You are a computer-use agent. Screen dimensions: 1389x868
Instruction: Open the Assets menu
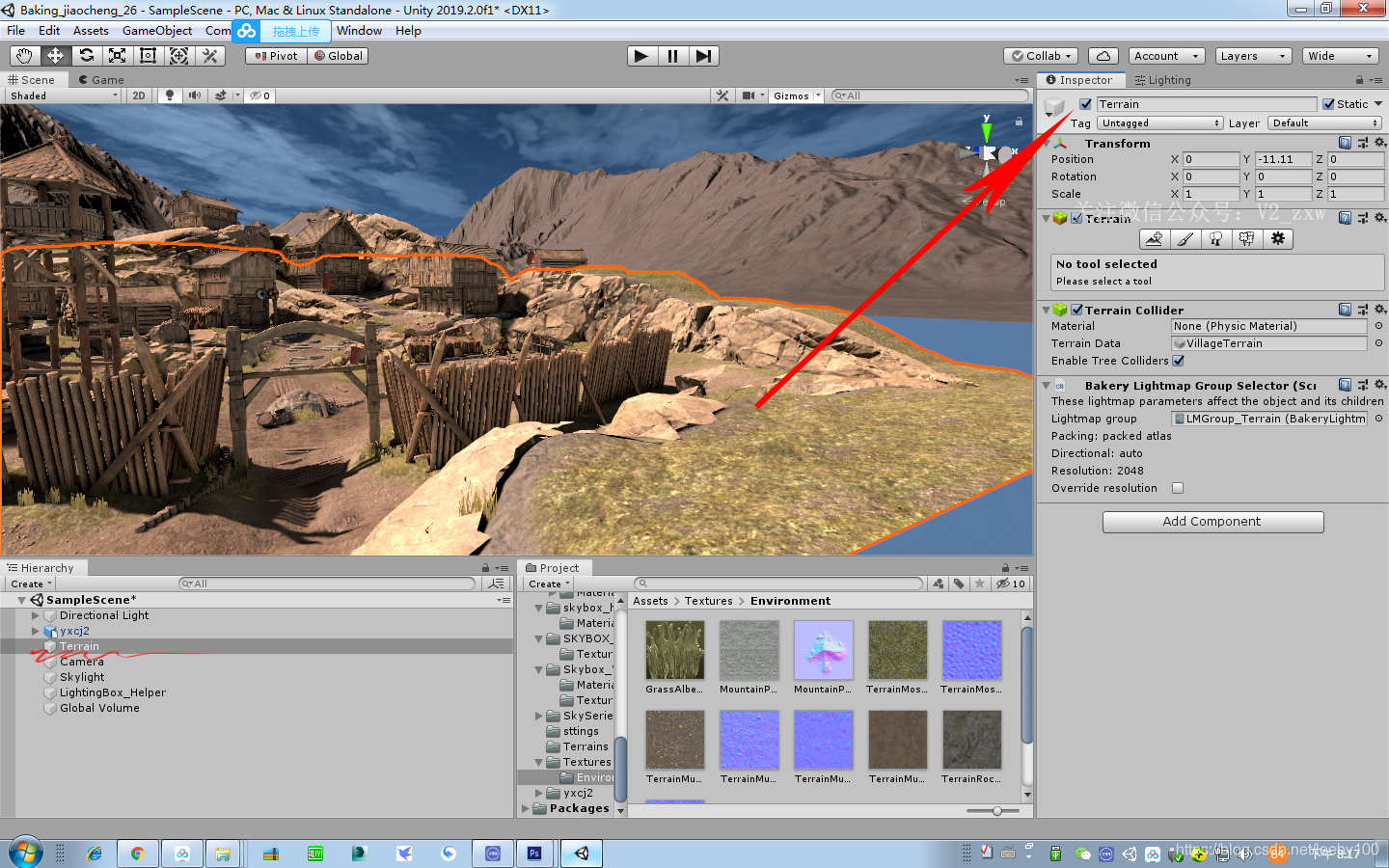91,31
